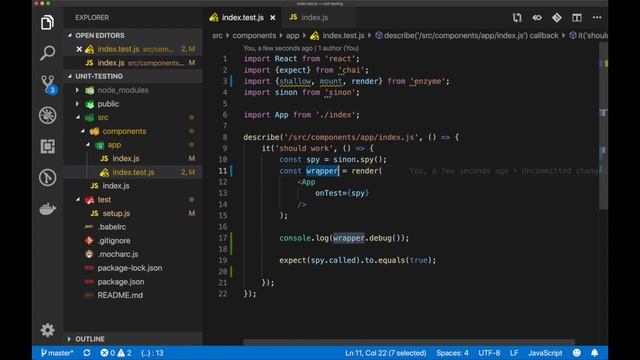Close index.test.js in Open Editors list
The width and height of the screenshot is (640, 360).
pos(79,49)
